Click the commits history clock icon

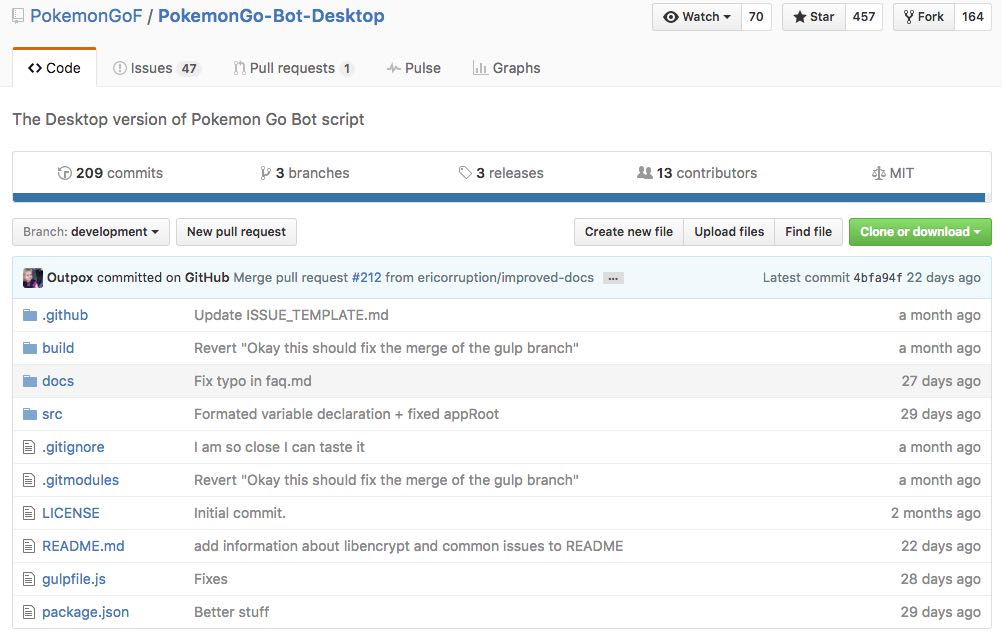65,173
